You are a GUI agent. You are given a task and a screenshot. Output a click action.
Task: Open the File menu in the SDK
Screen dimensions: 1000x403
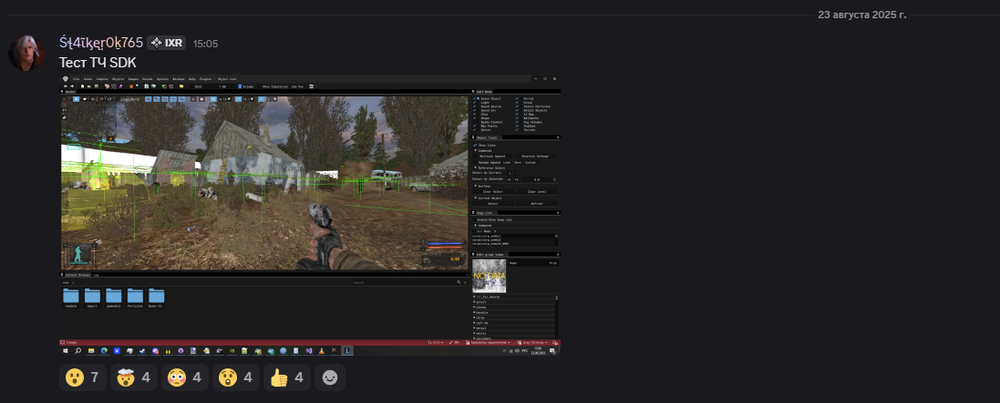pyautogui.click(x=75, y=79)
